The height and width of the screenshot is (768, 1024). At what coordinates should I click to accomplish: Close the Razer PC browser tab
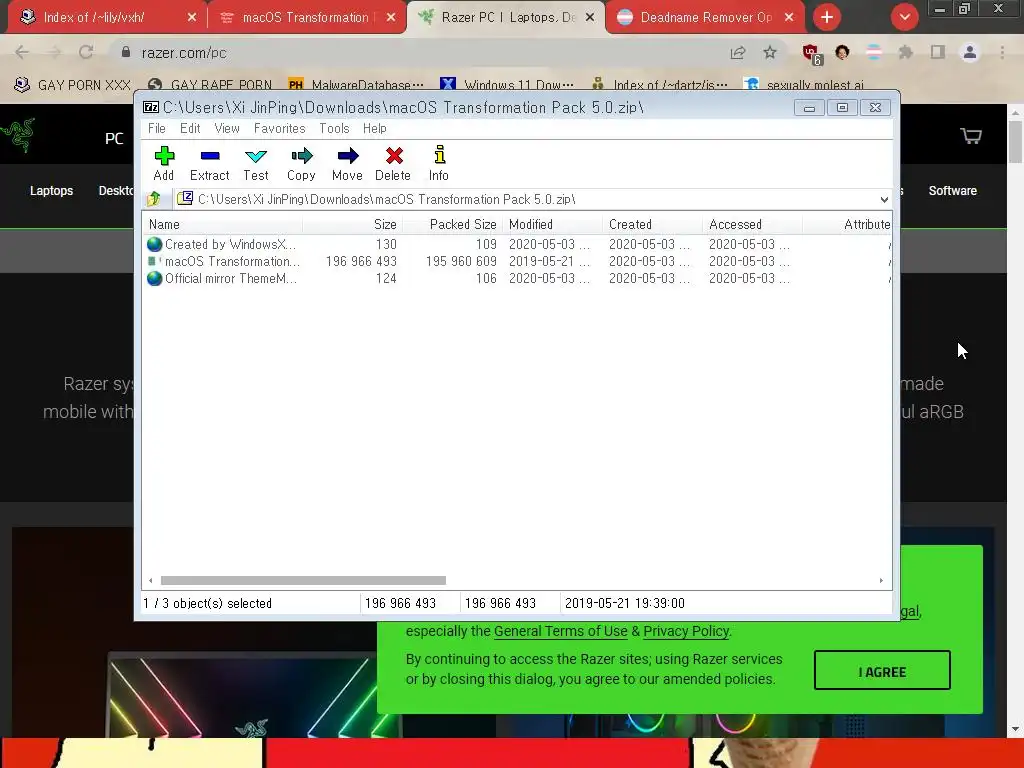(x=590, y=18)
